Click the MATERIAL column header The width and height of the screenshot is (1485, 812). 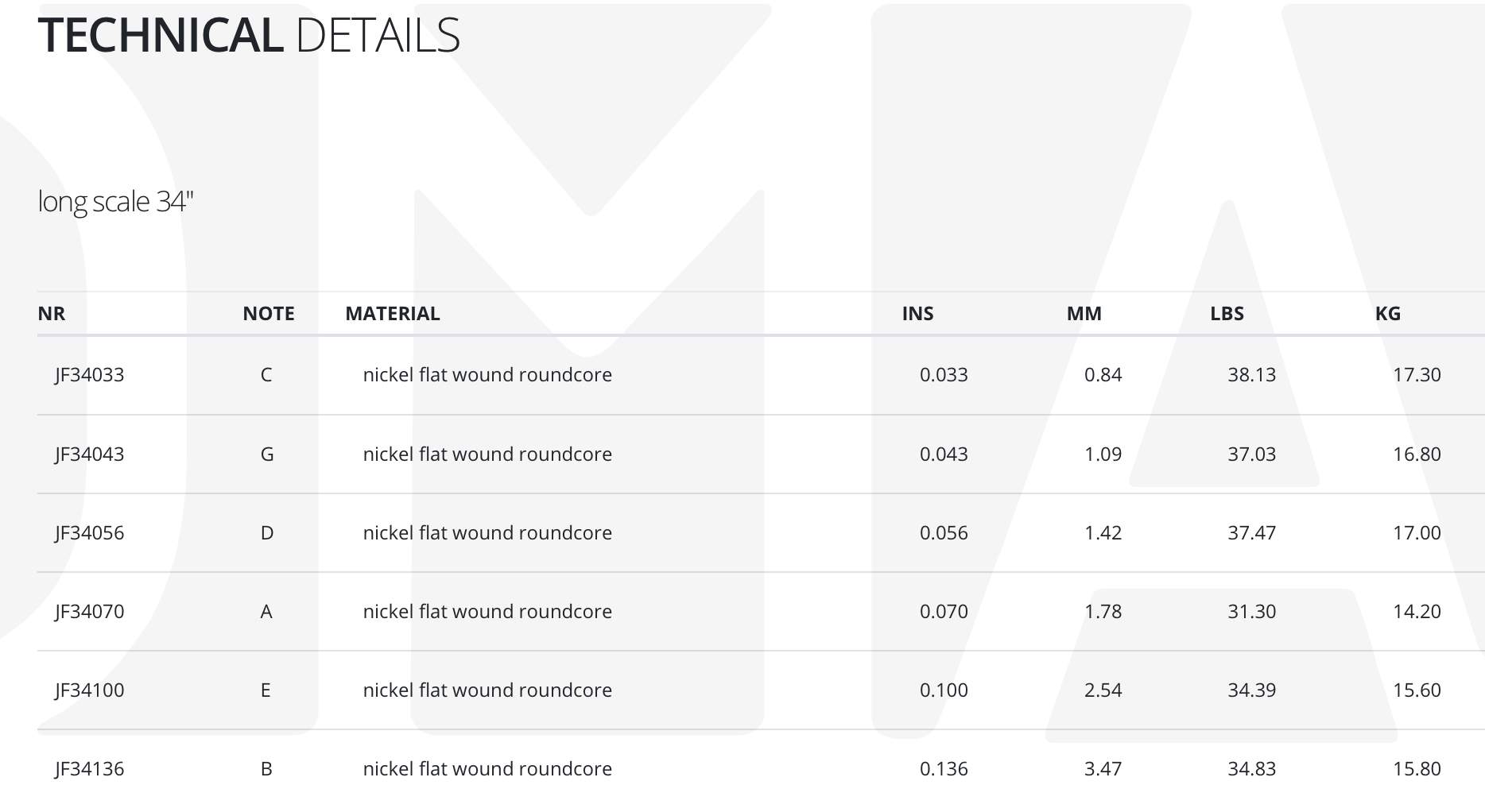point(393,313)
